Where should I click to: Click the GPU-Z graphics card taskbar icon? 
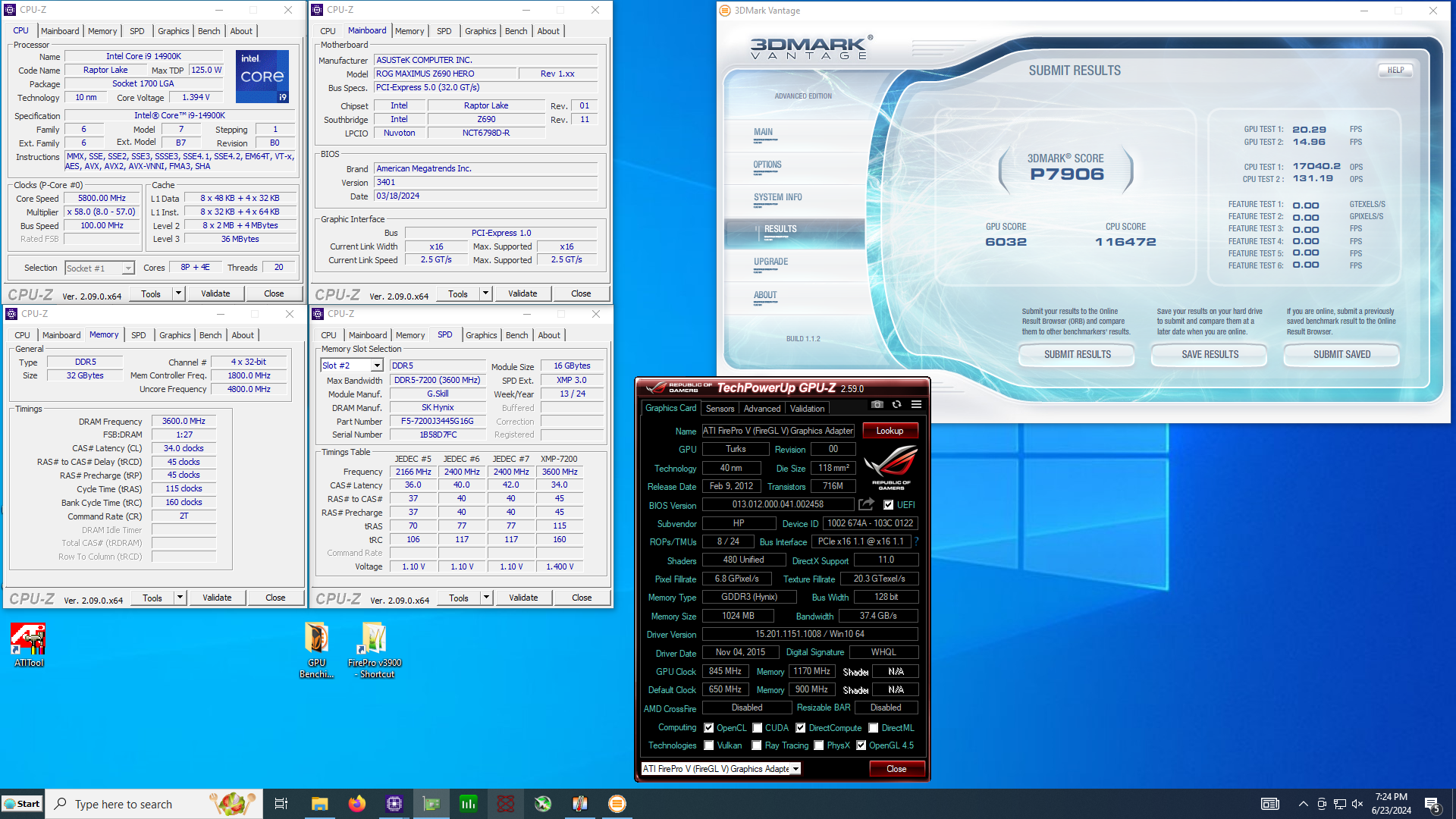coord(431,804)
